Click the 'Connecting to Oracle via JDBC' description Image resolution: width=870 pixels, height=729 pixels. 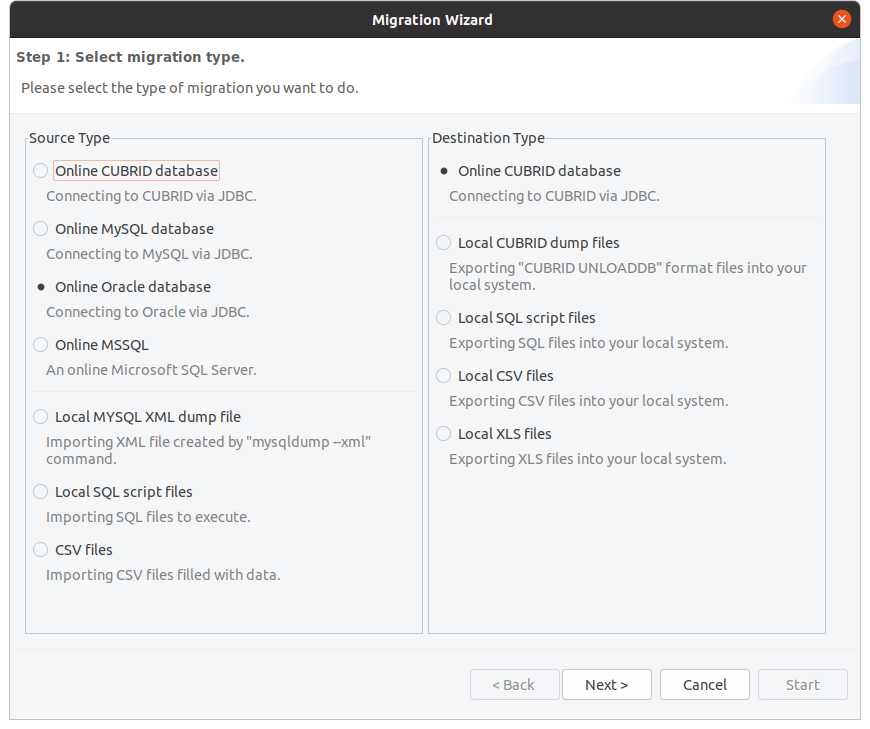148,312
